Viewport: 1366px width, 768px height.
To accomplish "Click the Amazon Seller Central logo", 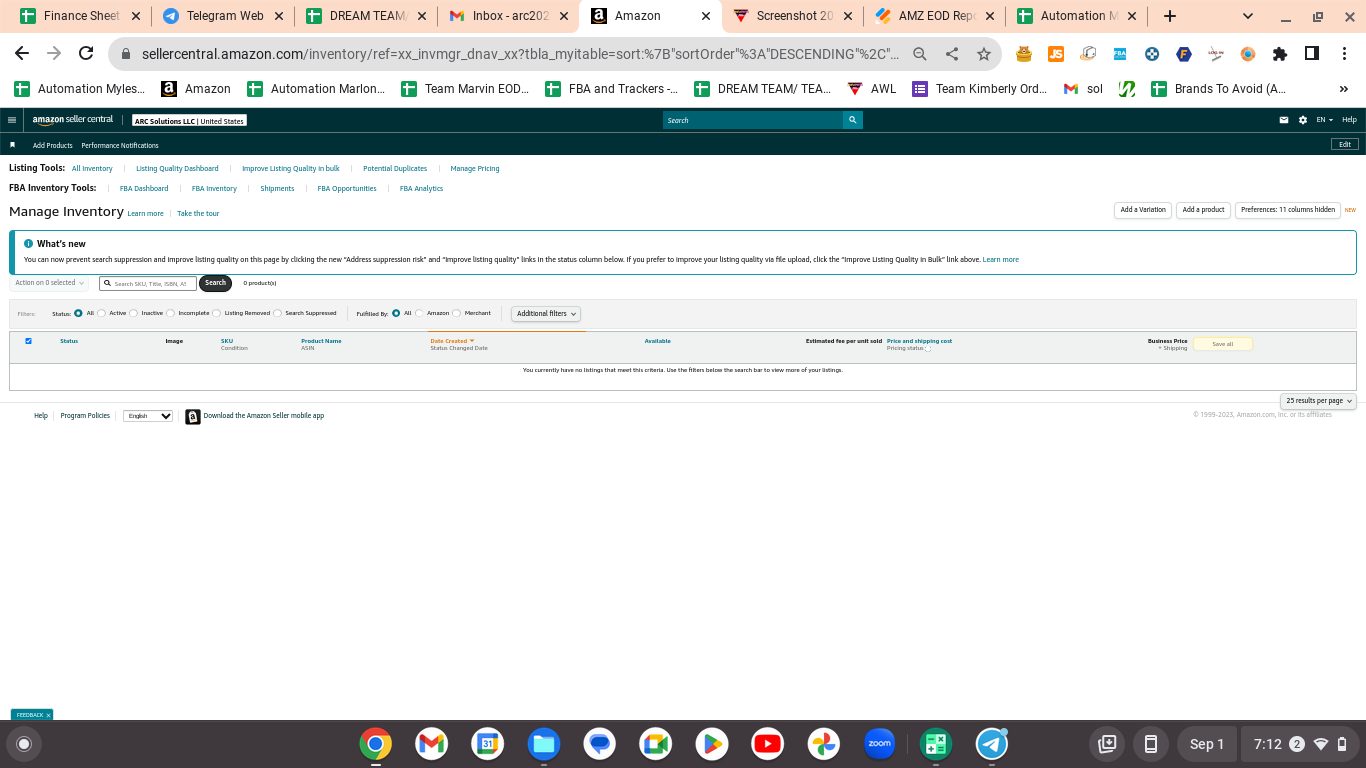I will (x=73, y=120).
